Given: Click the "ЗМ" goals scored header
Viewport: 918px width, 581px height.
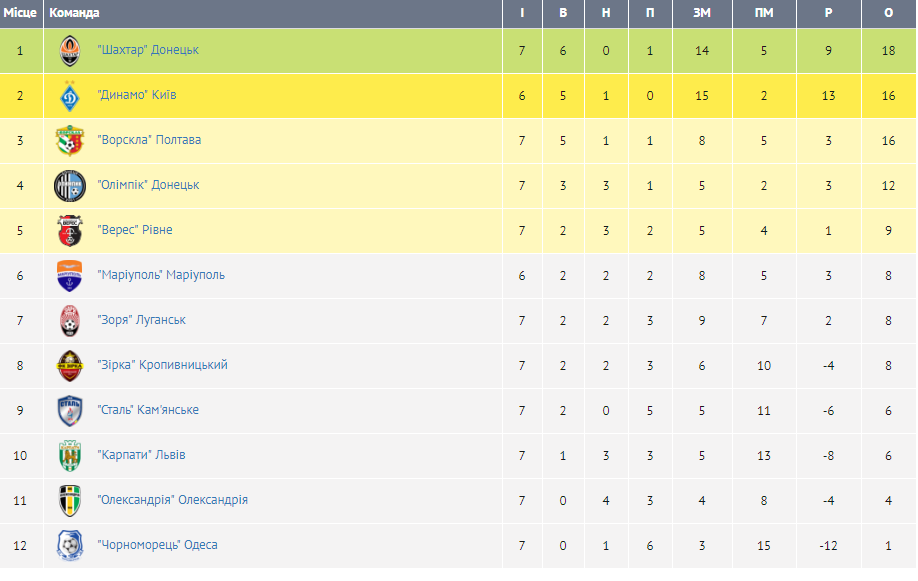Looking at the screenshot, I should click(x=702, y=13).
